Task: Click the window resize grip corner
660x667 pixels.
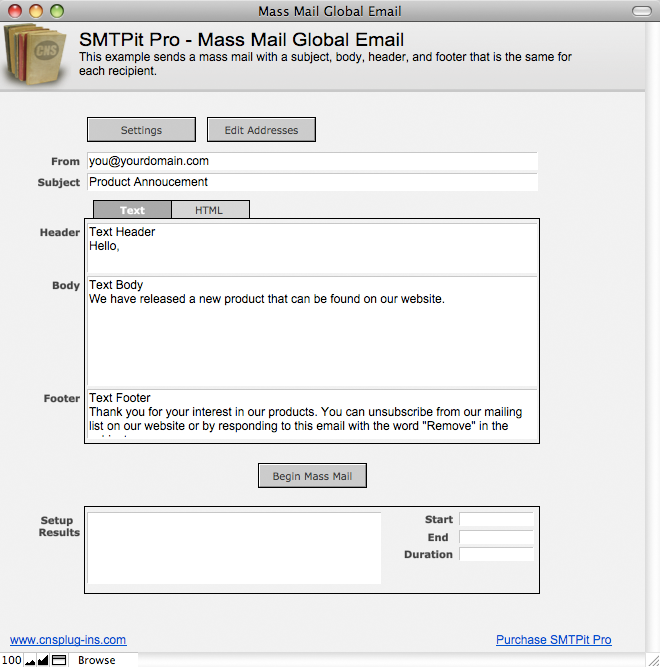Action: point(653,660)
